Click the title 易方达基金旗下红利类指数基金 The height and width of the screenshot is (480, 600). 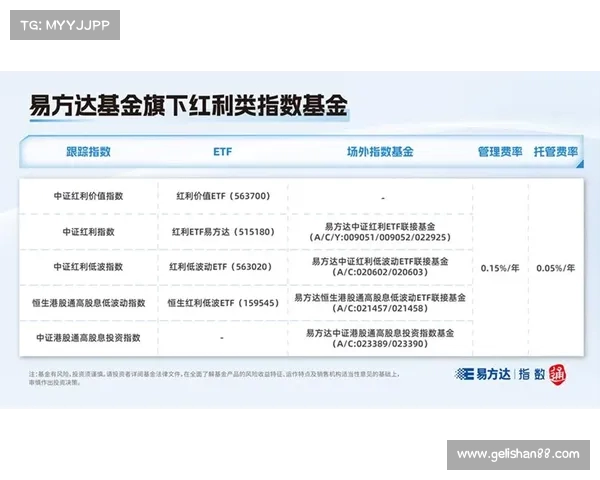(188, 105)
